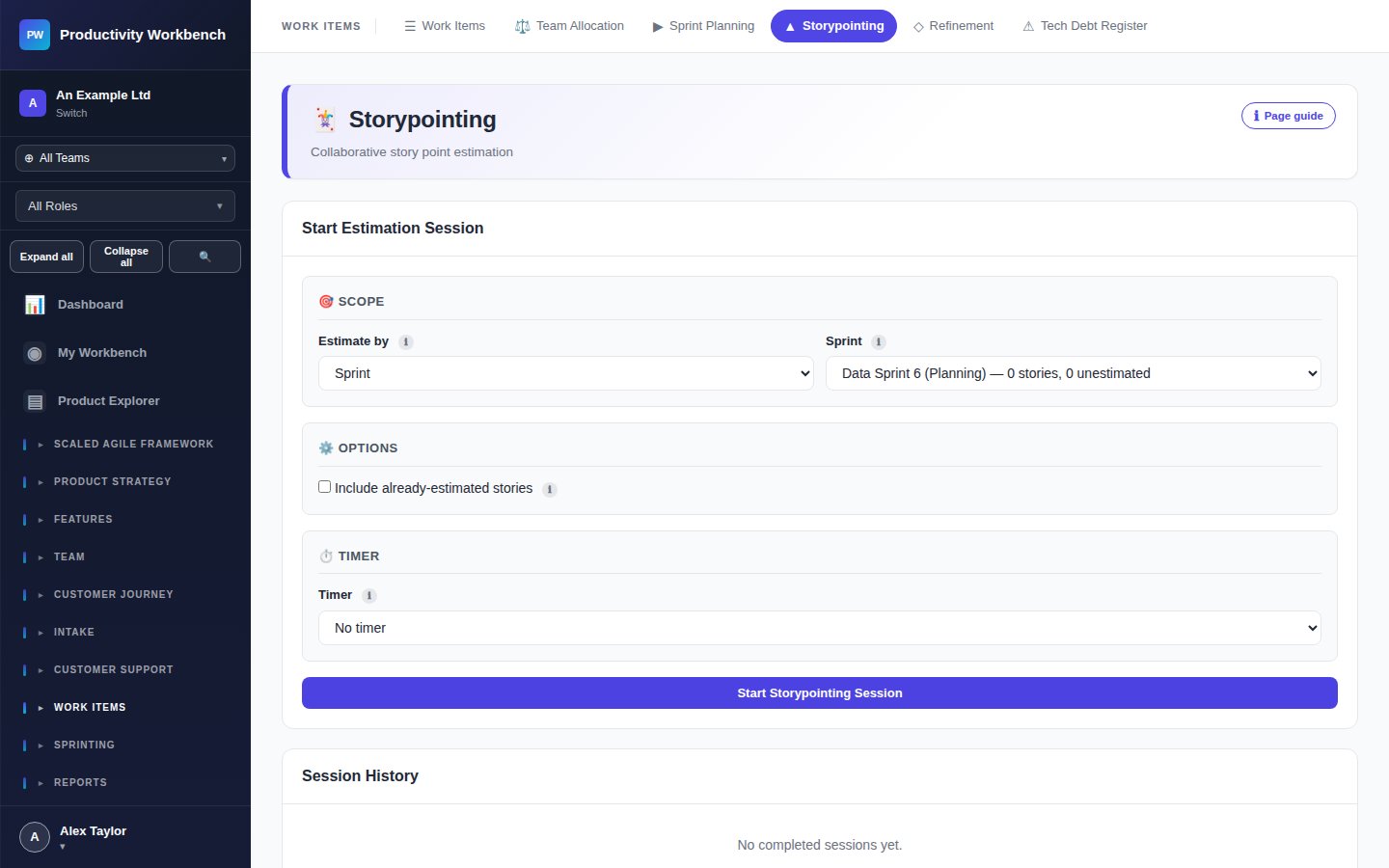Open Product Explorer in sidebar
The image size is (1389, 868).
click(x=125, y=401)
